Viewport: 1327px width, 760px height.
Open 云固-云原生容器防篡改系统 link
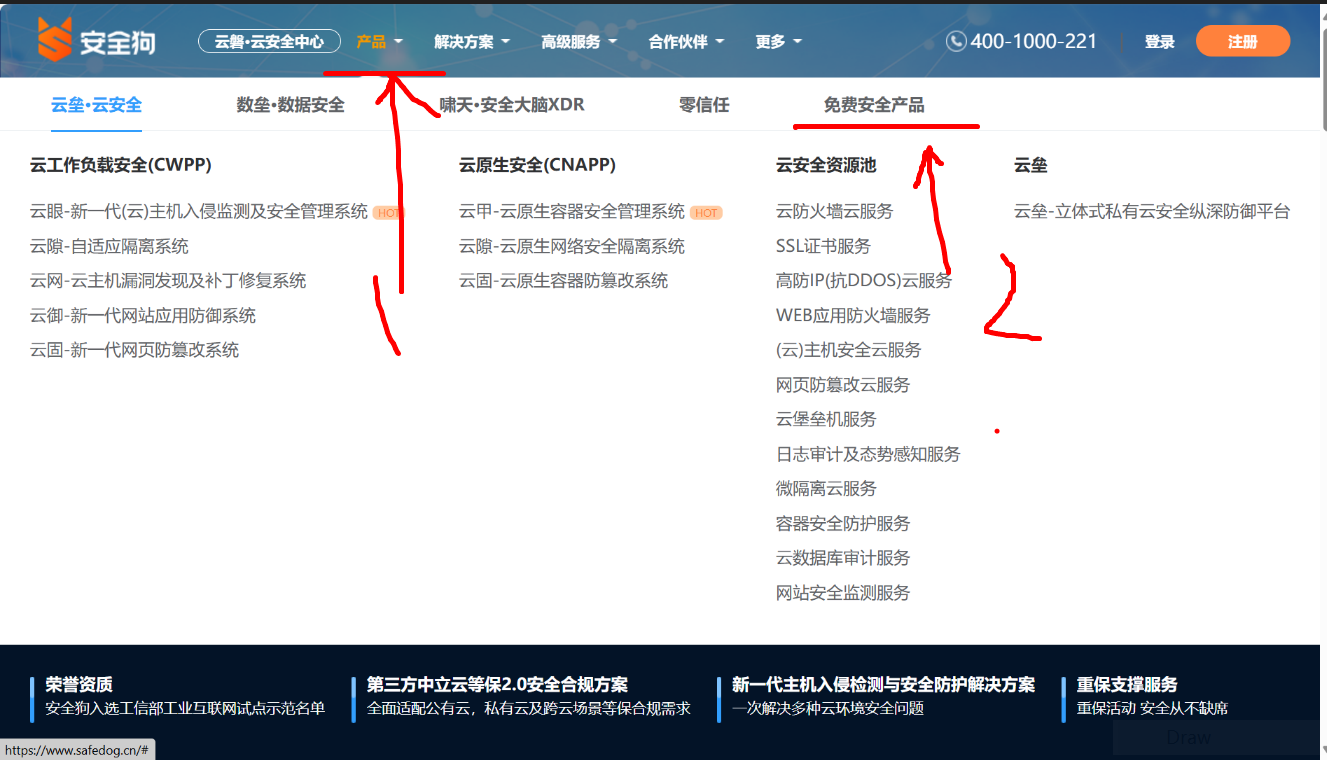(x=563, y=281)
